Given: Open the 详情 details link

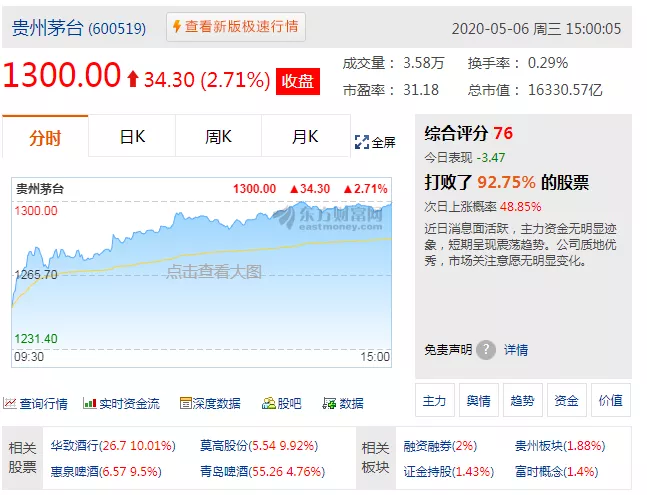Looking at the screenshot, I should click(515, 350).
